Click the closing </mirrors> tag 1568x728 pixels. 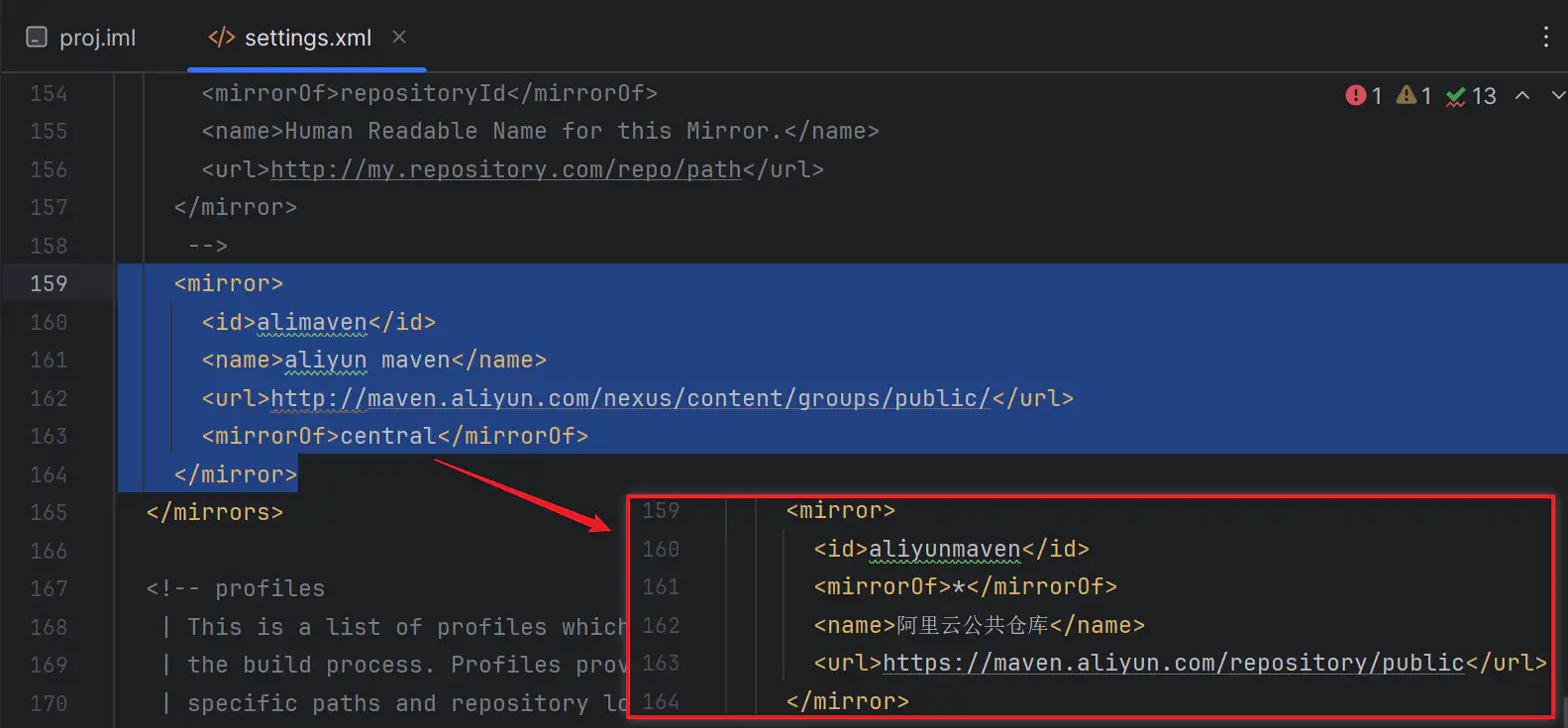(x=215, y=513)
